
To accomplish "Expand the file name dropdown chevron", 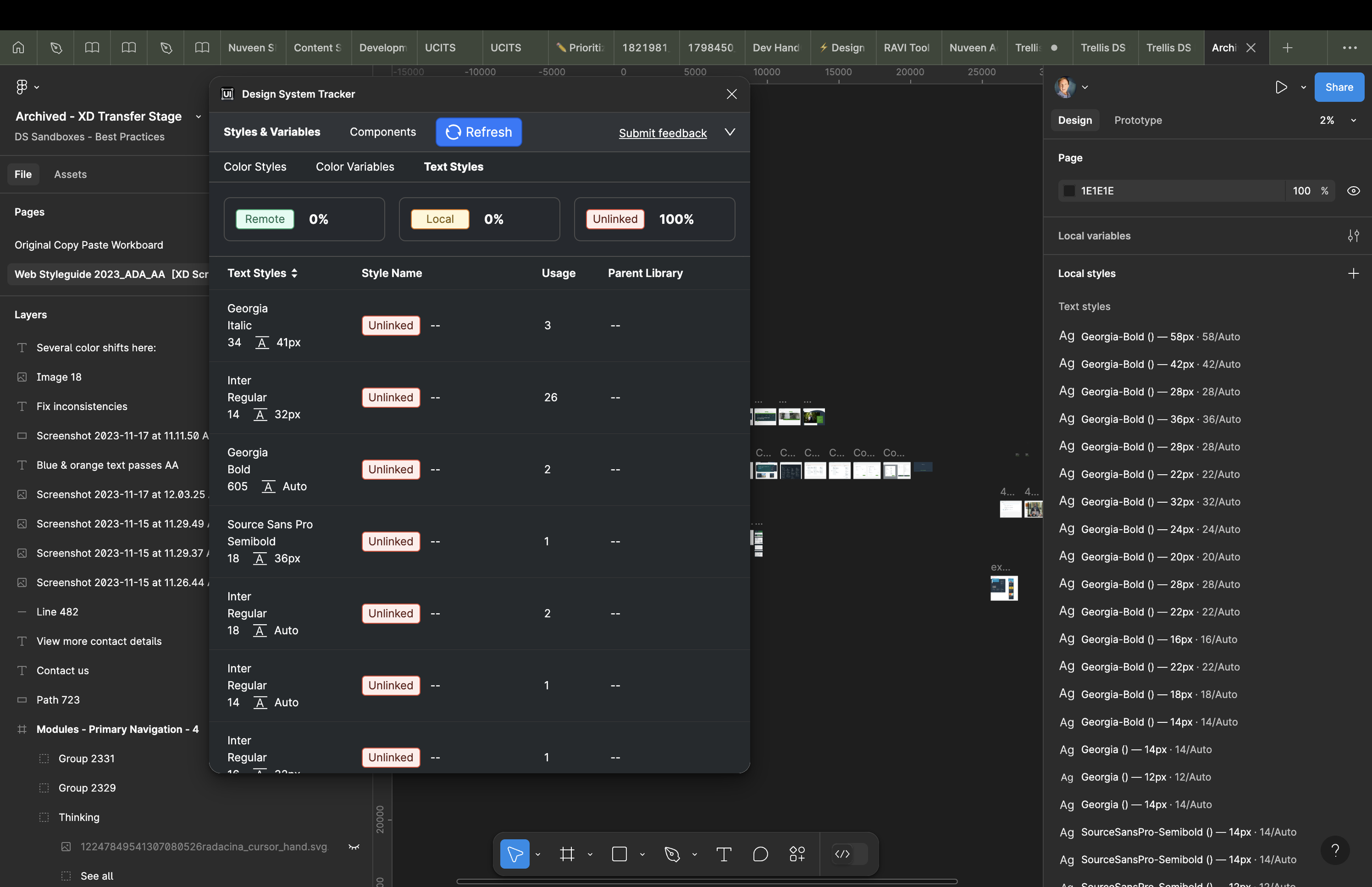I will (x=199, y=116).
